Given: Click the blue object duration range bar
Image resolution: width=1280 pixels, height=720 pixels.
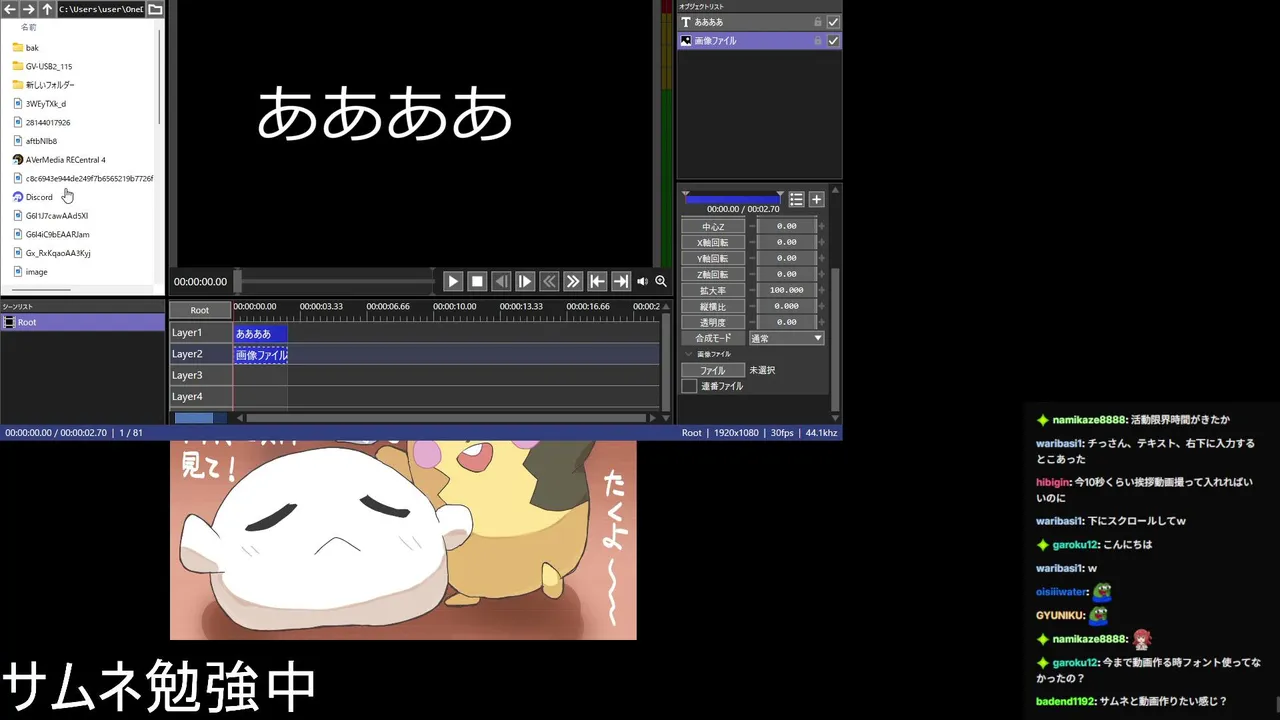Looking at the screenshot, I should [733, 199].
